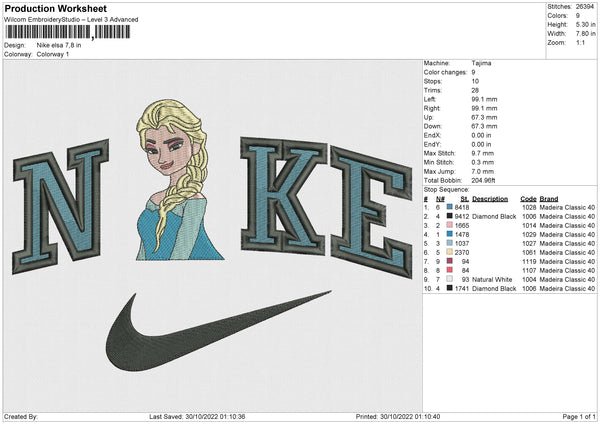Click thread code 1029
Image resolution: width=600 pixels, height=424 pixels.
[529, 235]
